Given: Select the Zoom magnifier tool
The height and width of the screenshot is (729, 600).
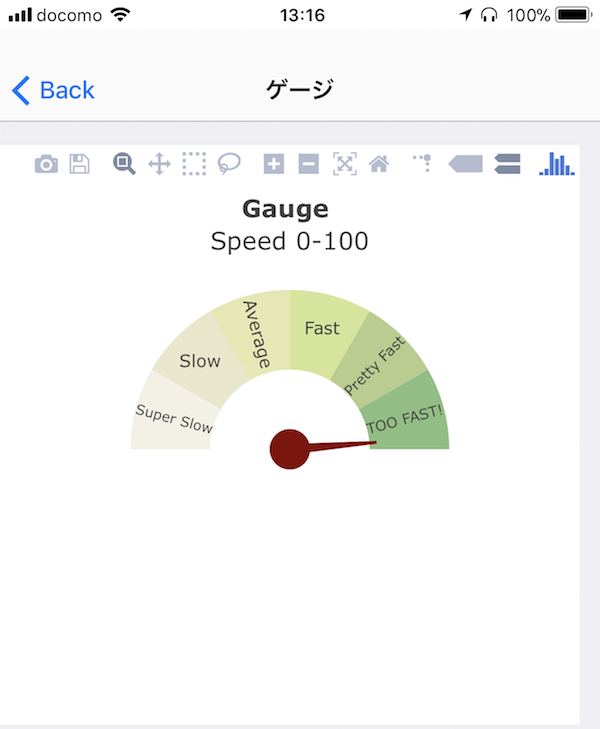Looking at the screenshot, I should coord(124,164).
